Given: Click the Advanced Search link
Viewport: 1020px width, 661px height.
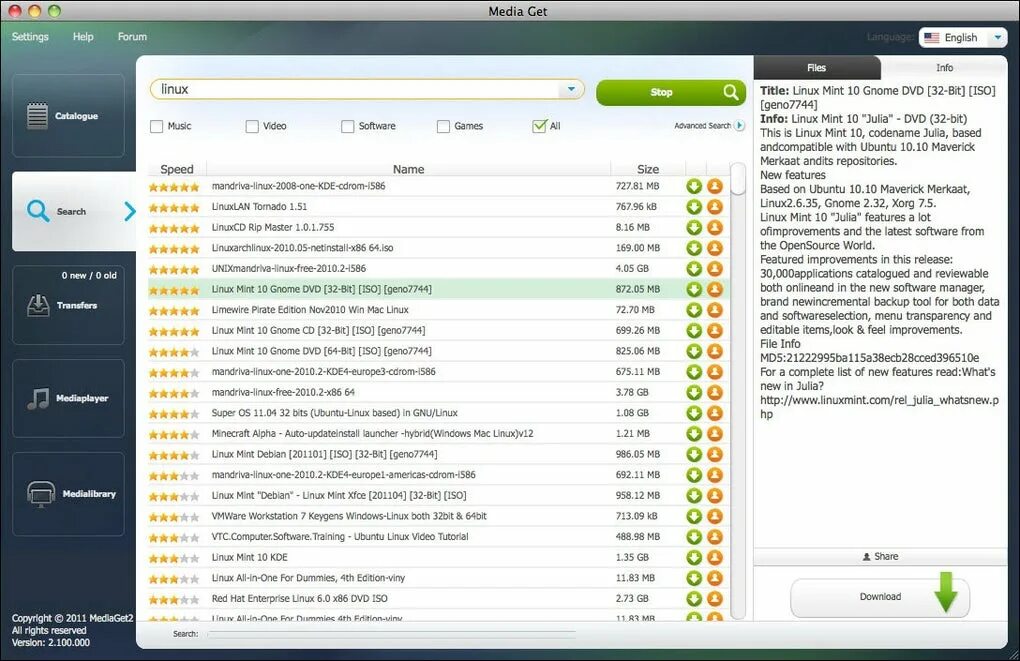Looking at the screenshot, I should pyautogui.click(x=703, y=126).
